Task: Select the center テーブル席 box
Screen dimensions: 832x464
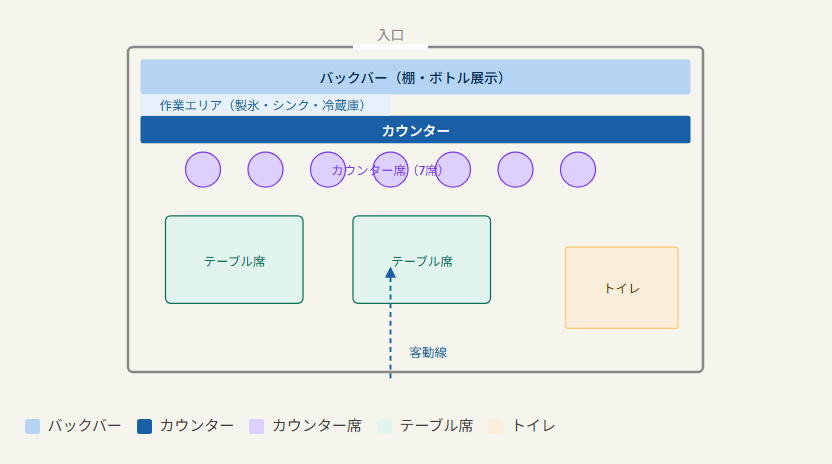Action: coord(422,260)
